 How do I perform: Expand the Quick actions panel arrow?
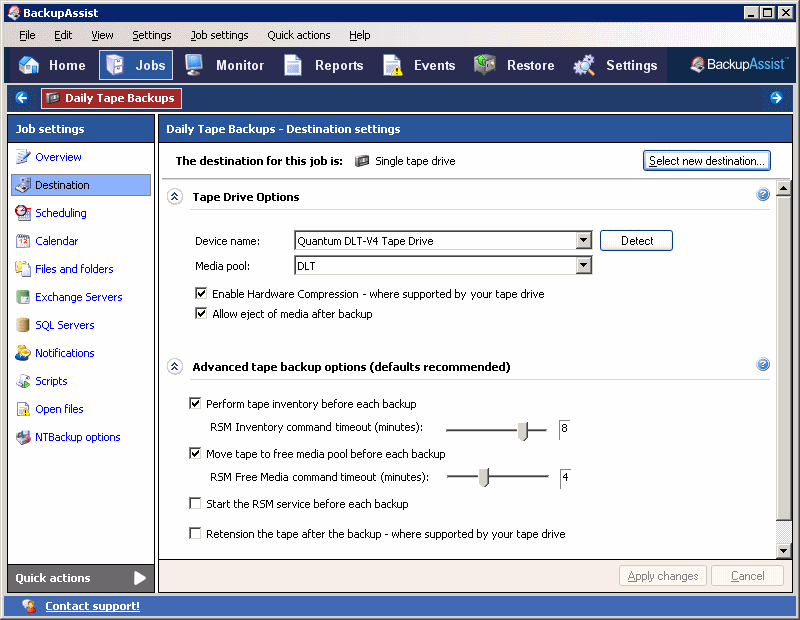point(139,578)
